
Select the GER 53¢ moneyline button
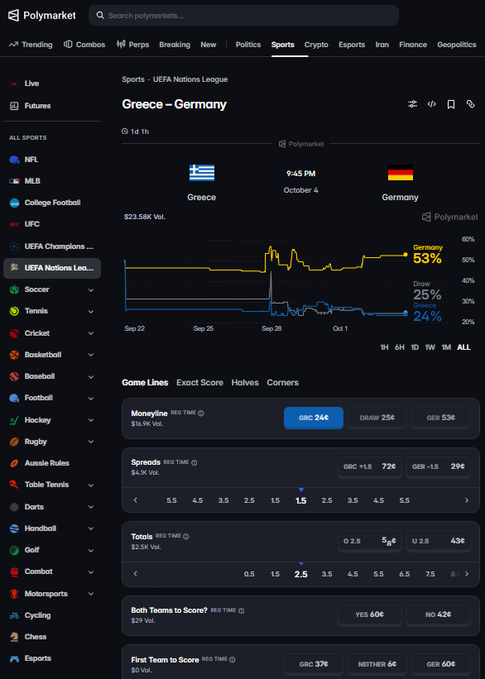click(441, 418)
